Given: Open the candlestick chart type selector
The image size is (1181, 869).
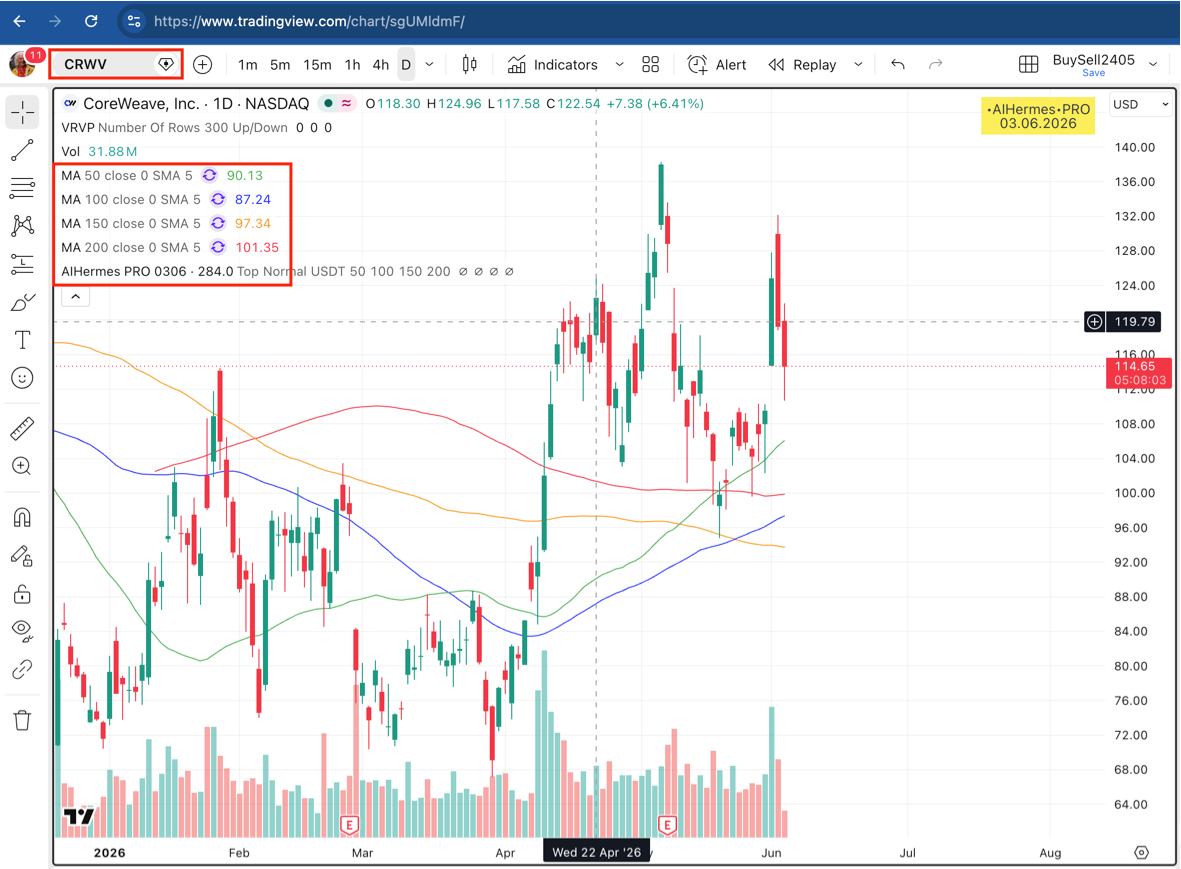Looking at the screenshot, I should tap(469, 65).
